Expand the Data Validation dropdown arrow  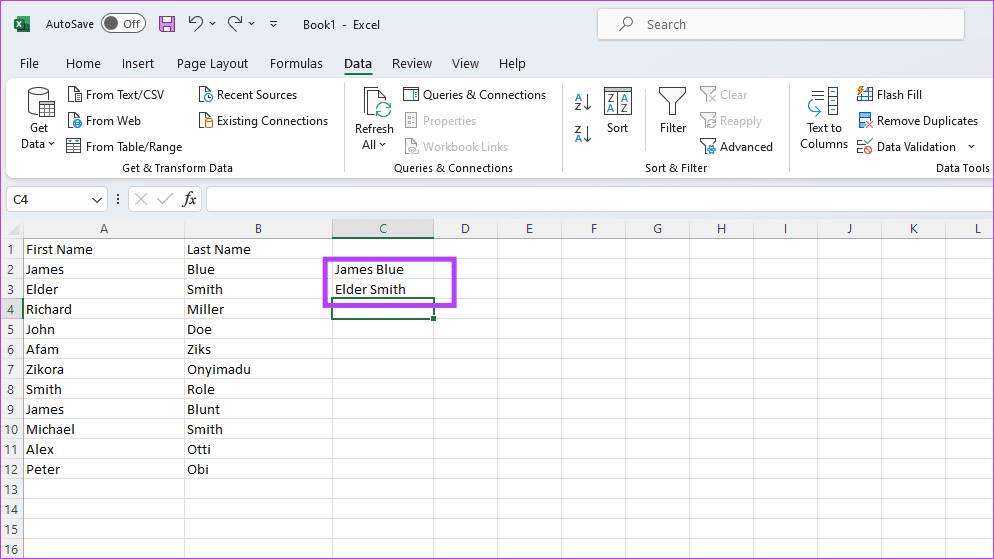pos(971,146)
